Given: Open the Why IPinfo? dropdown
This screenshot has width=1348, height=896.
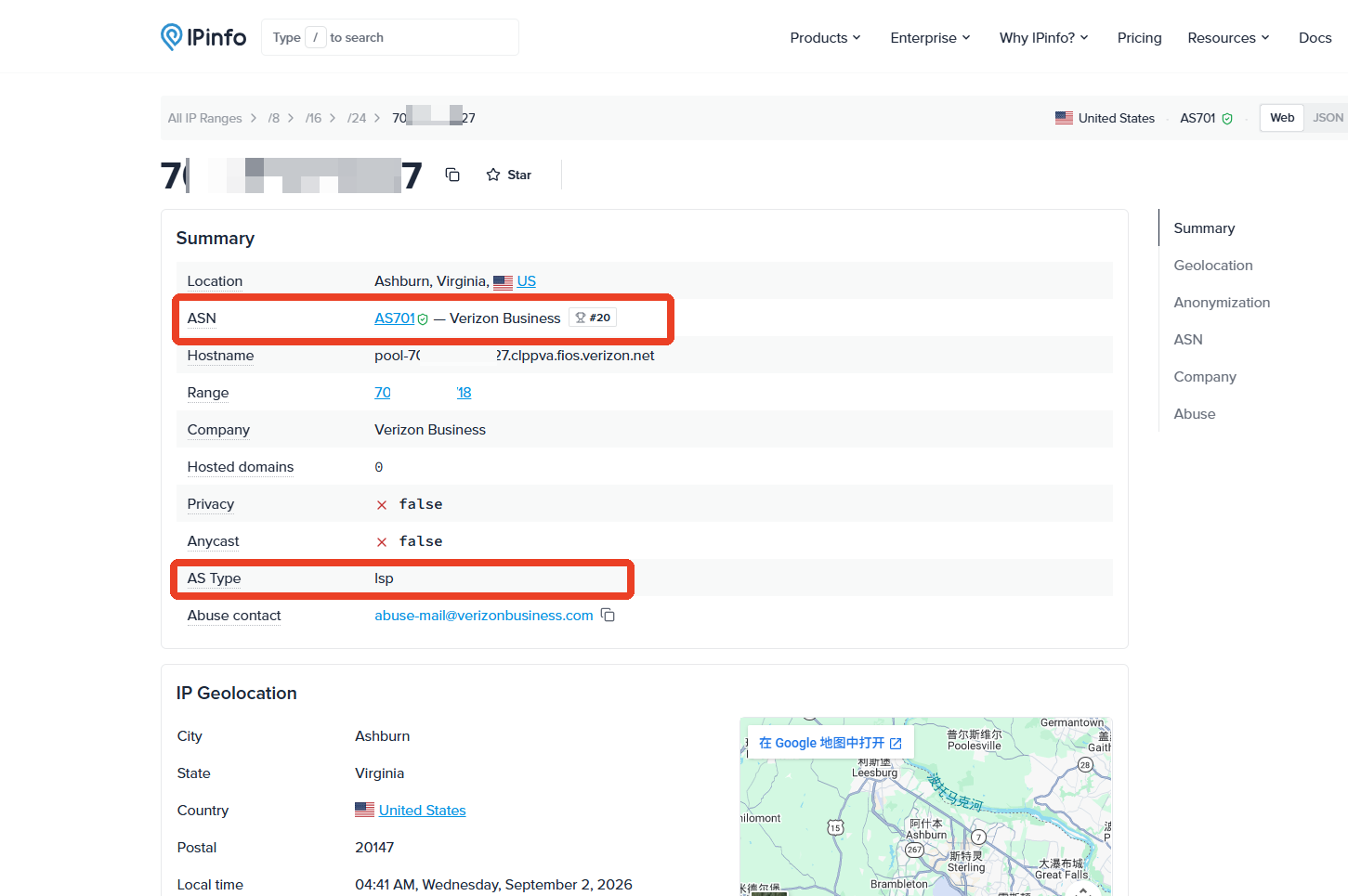Looking at the screenshot, I should [x=1043, y=38].
